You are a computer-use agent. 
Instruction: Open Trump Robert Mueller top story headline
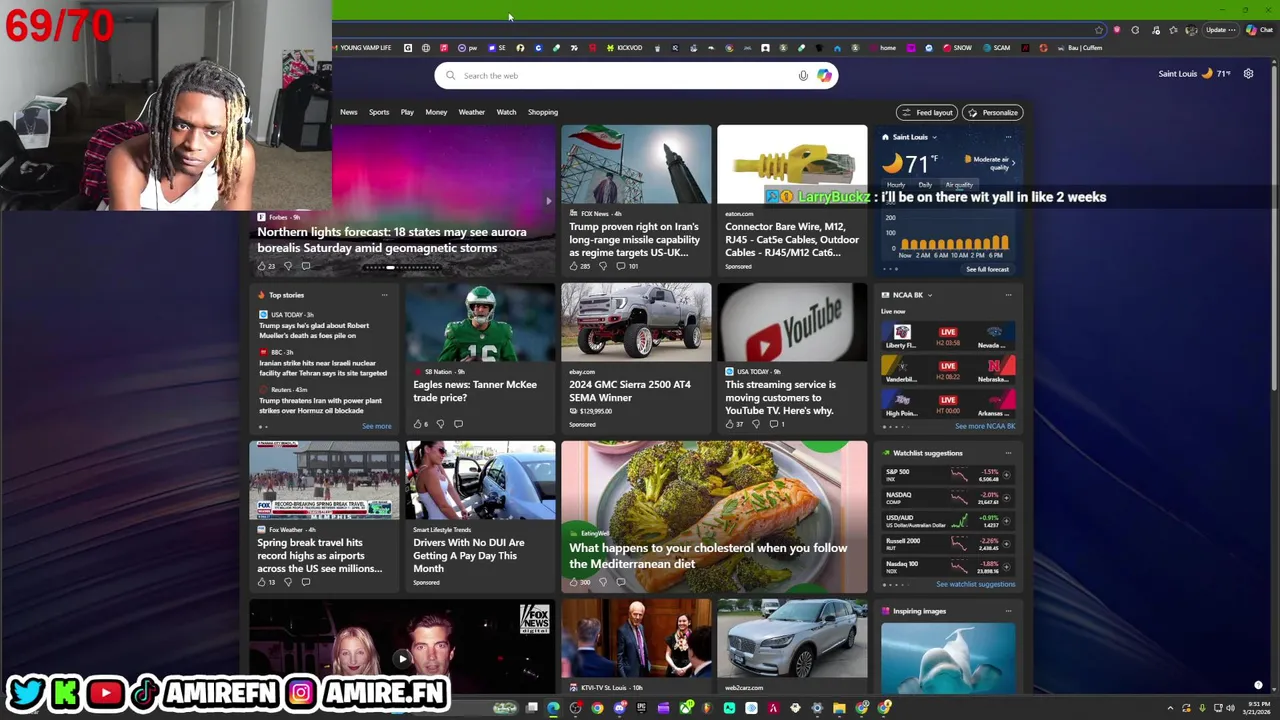(314, 330)
